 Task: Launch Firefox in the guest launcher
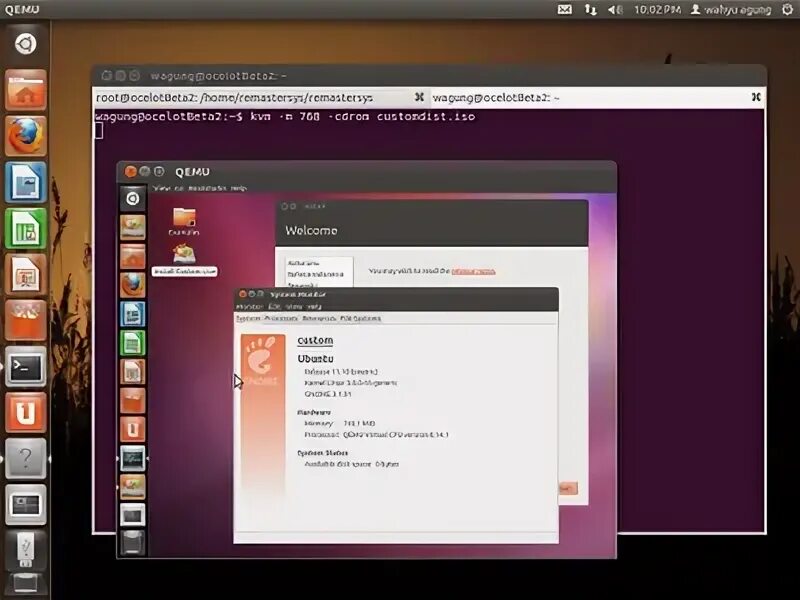(133, 285)
